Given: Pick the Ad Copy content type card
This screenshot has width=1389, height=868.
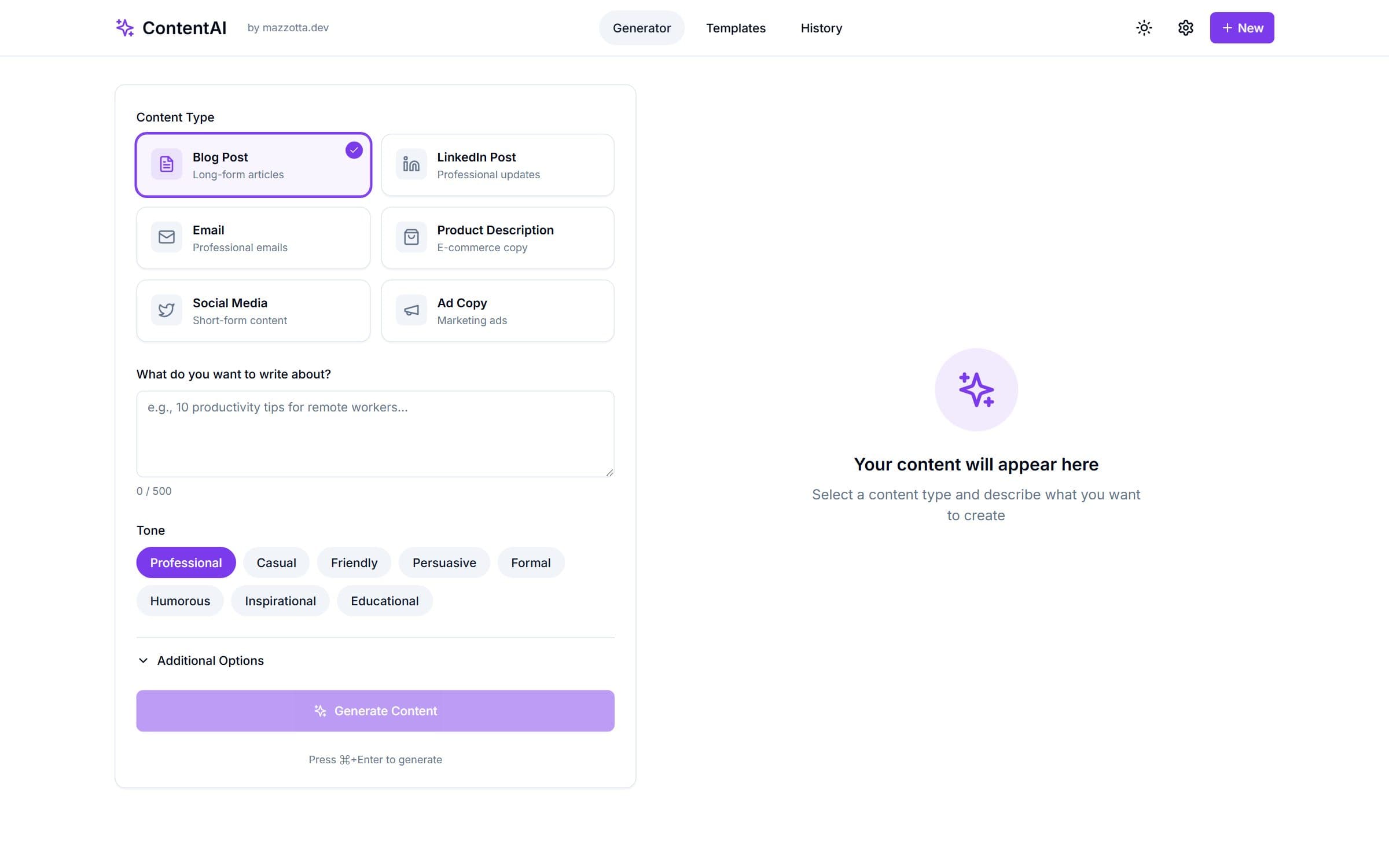Looking at the screenshot, I should [x=498, y=311].
